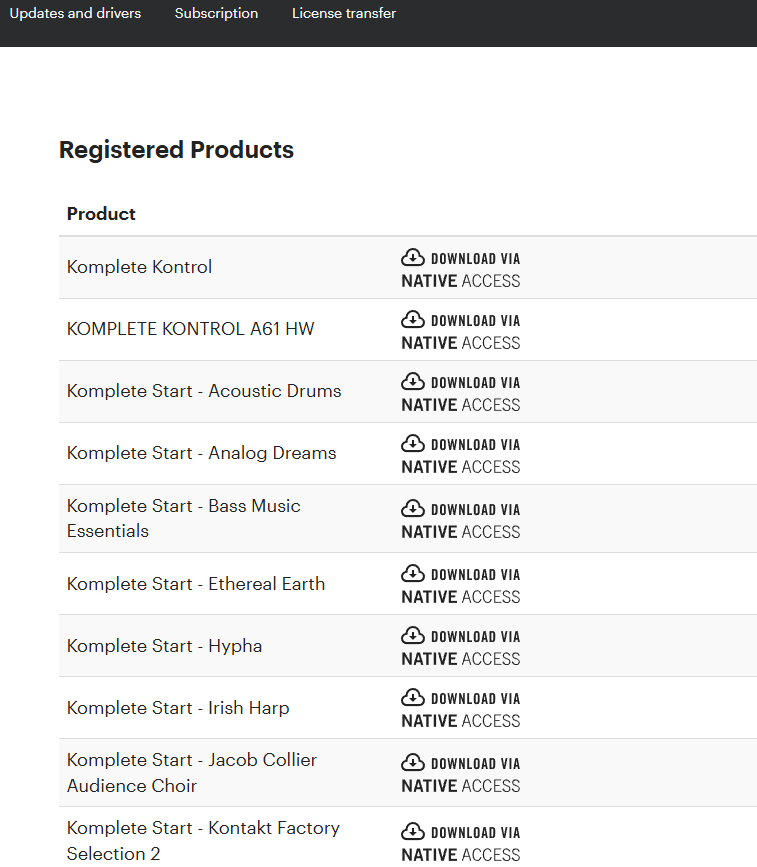Click download cloud icon for Komplete Kontrol
This screenshot has height=867, width=757.
[x=413, y=258]
